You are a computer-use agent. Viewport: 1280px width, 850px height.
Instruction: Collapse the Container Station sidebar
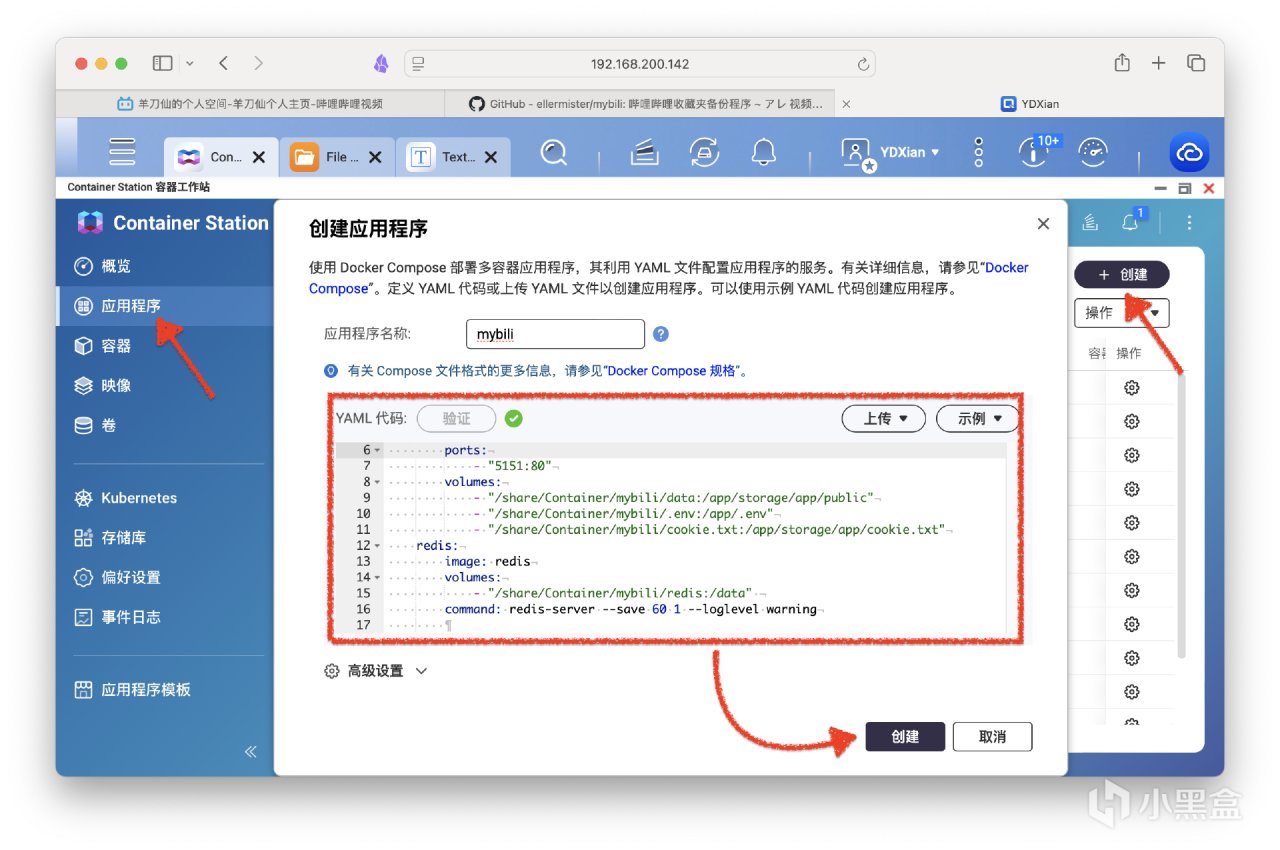click(250, 751)
